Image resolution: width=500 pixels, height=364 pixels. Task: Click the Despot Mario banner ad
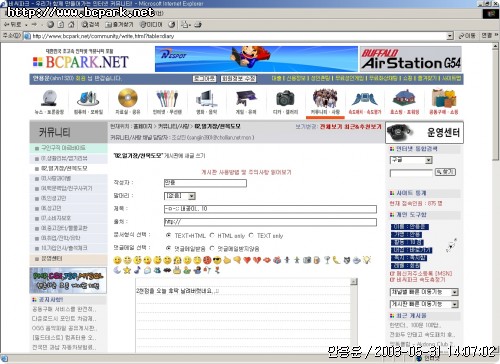click(256, 59)
